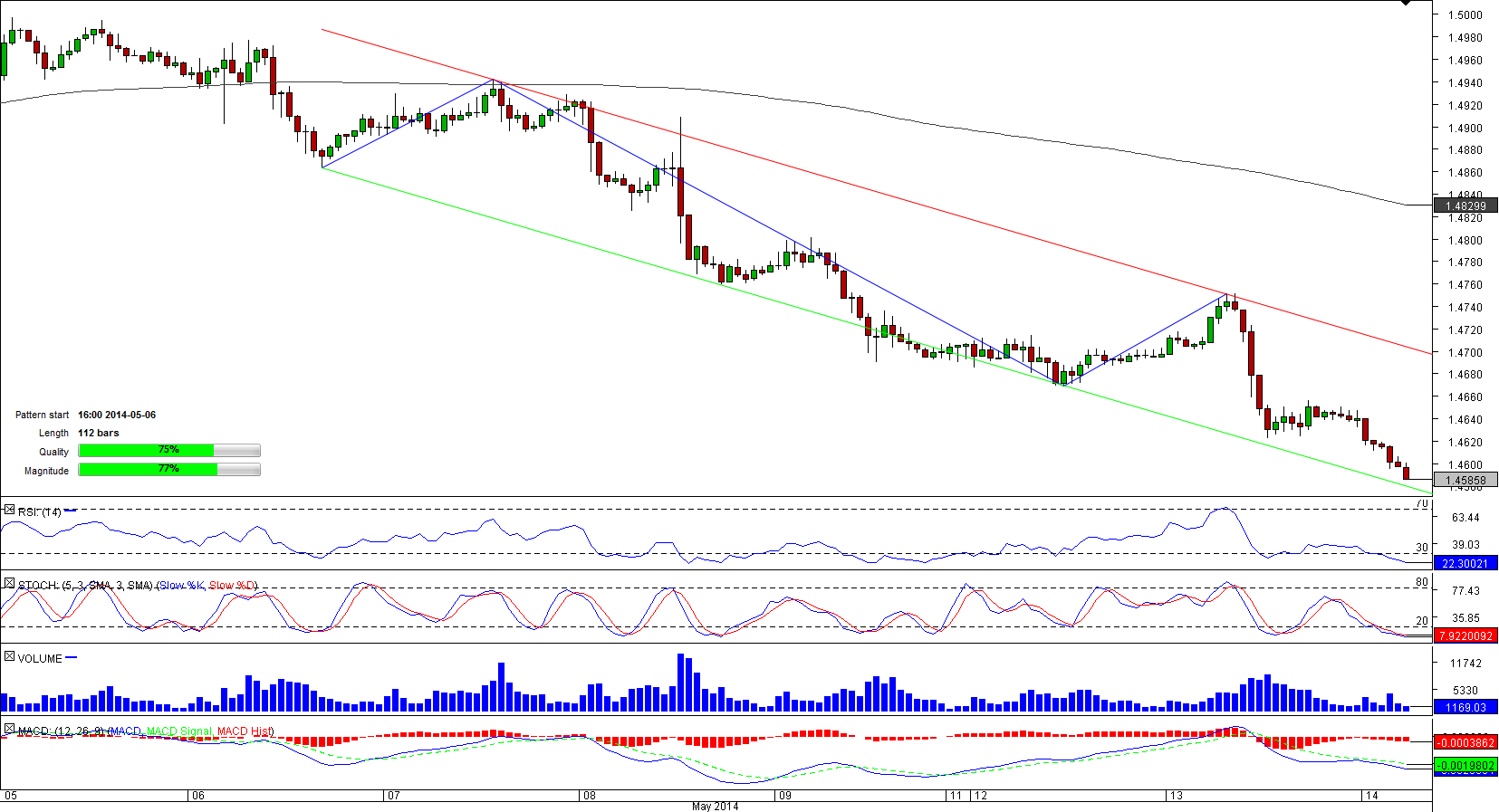The height and width of the screenshot is (812, 1499).
Task: Click the 'Slow %K' legend label
Action: 181,586
